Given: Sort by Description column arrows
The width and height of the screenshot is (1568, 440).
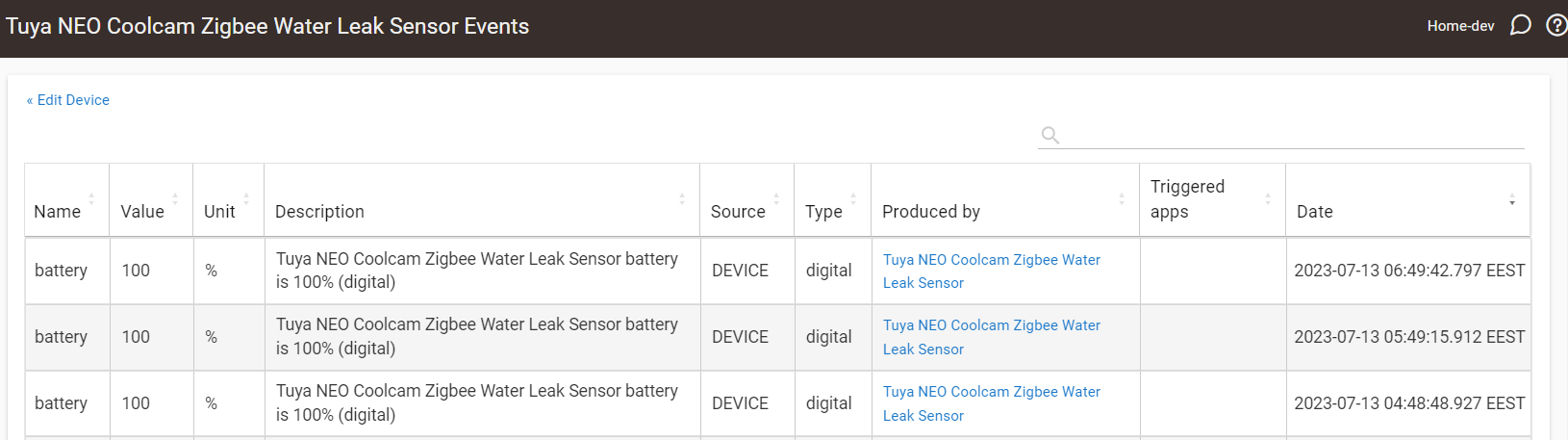Looking at the screenshot, I should click(x=682, y=199).
